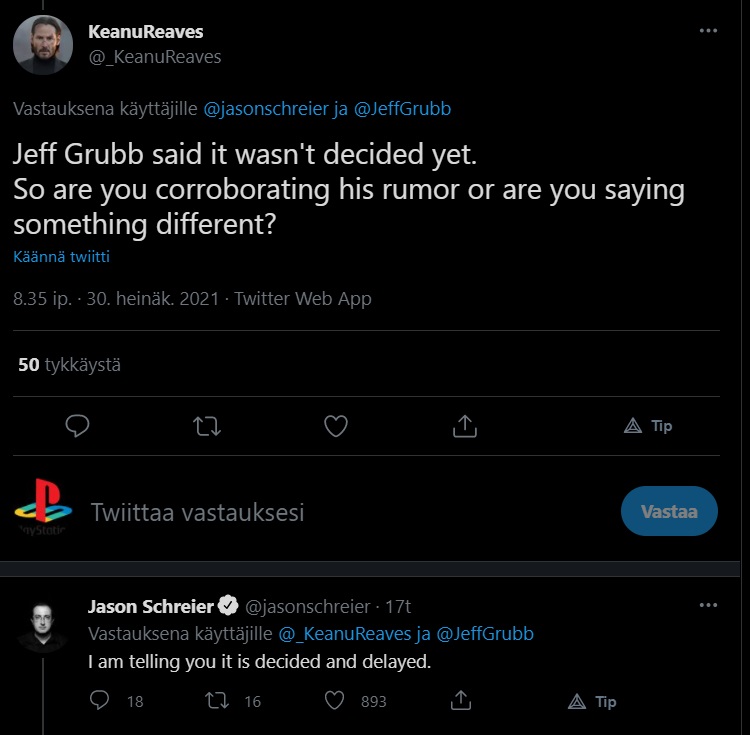Open more options on Jason Schreier's reply
This screenshot has width=750, height=735.
pos(708,605)
